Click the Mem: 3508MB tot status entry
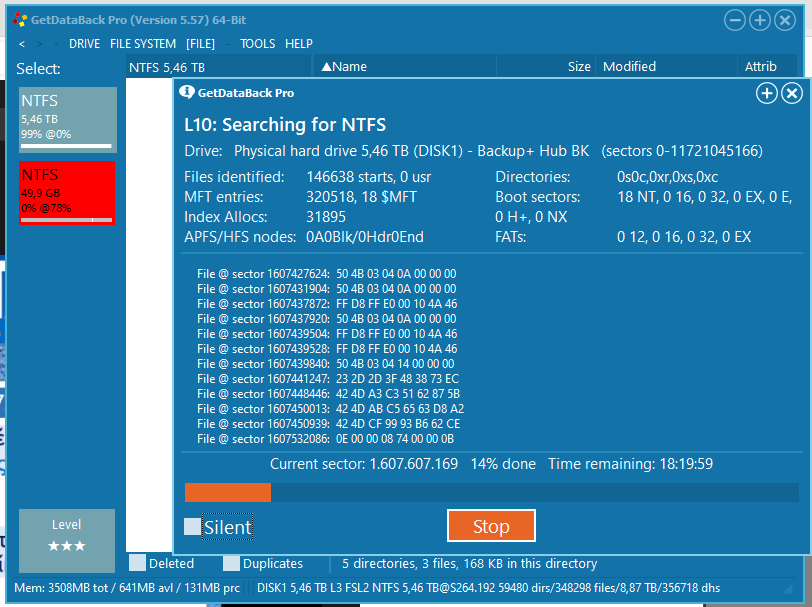Viewport: 812px width, 607px height. click(x=127, y=588)
